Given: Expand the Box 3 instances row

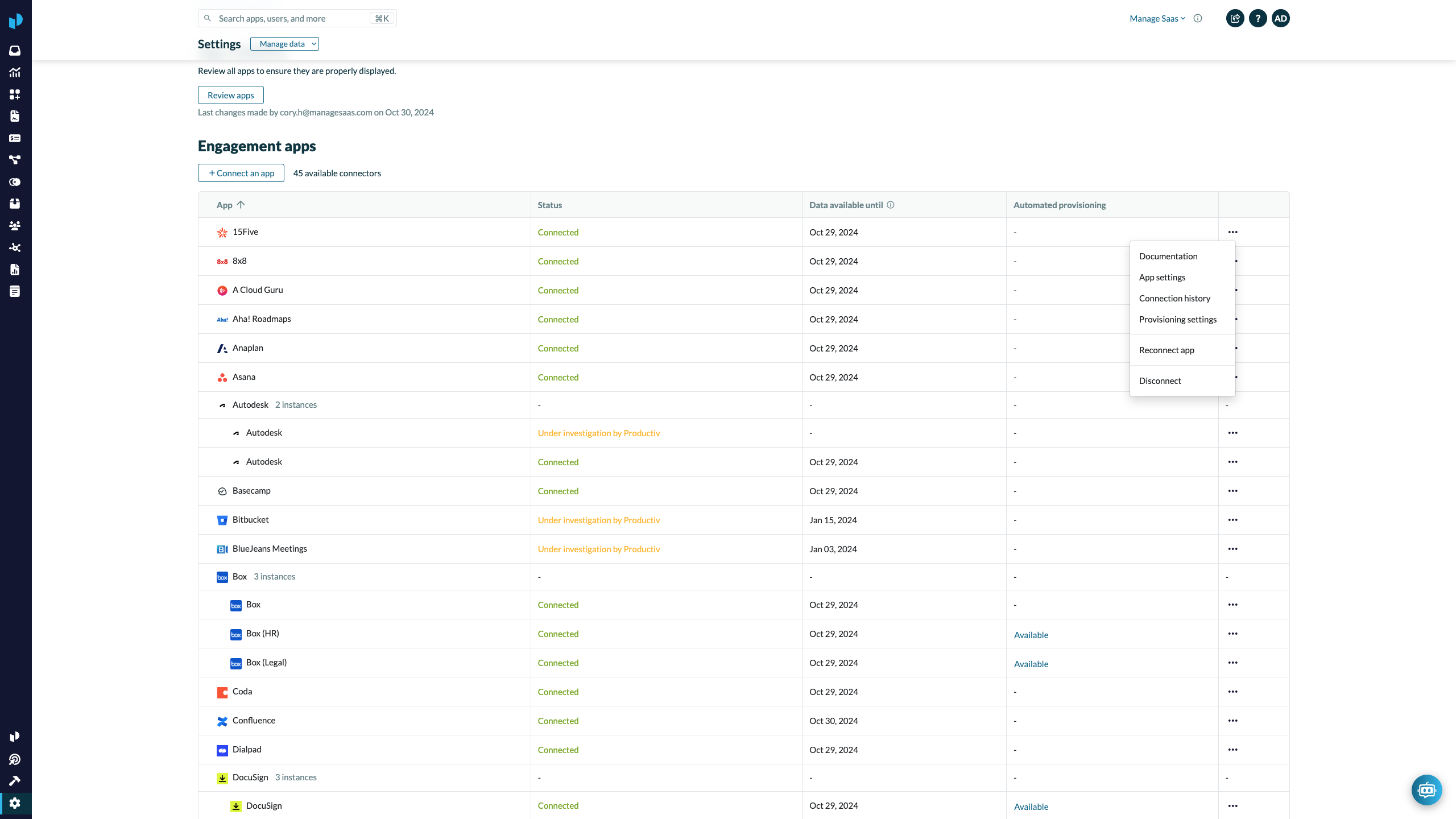Looking at the screenshot, I should point(275,576).
